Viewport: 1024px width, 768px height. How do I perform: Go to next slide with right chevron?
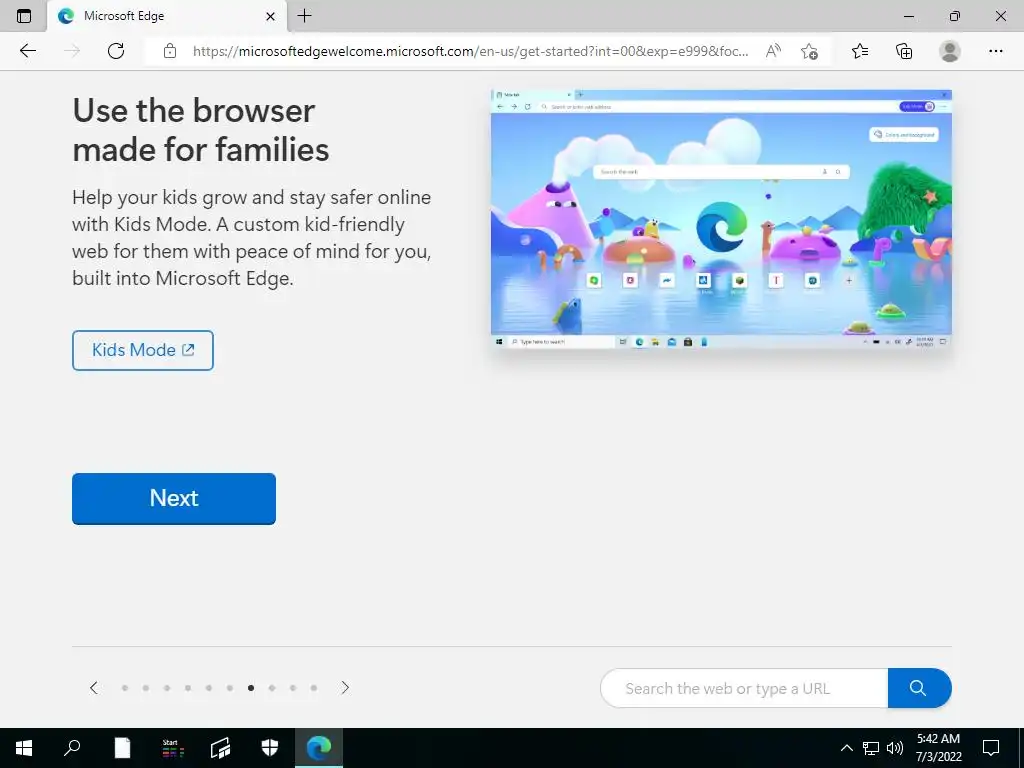(345, 688)
